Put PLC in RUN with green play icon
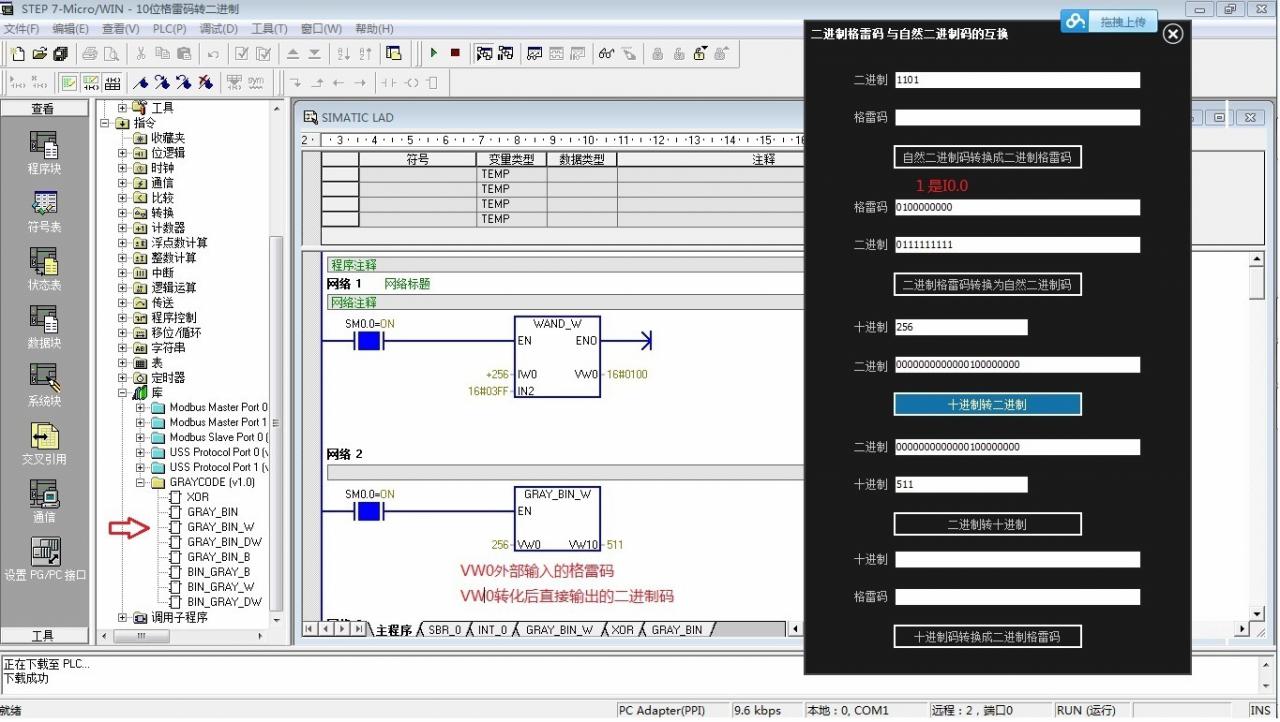 point(434,53)
